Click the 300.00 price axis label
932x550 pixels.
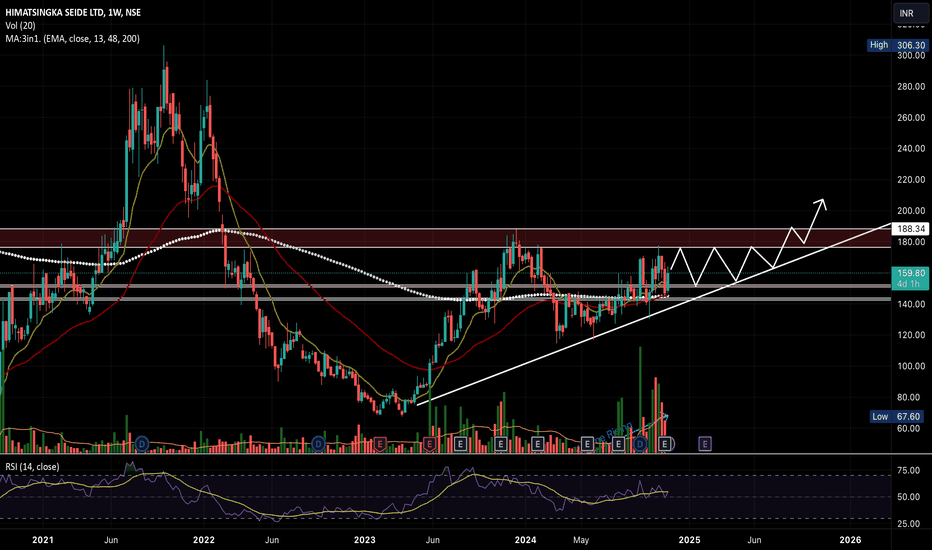click(911, 55)
